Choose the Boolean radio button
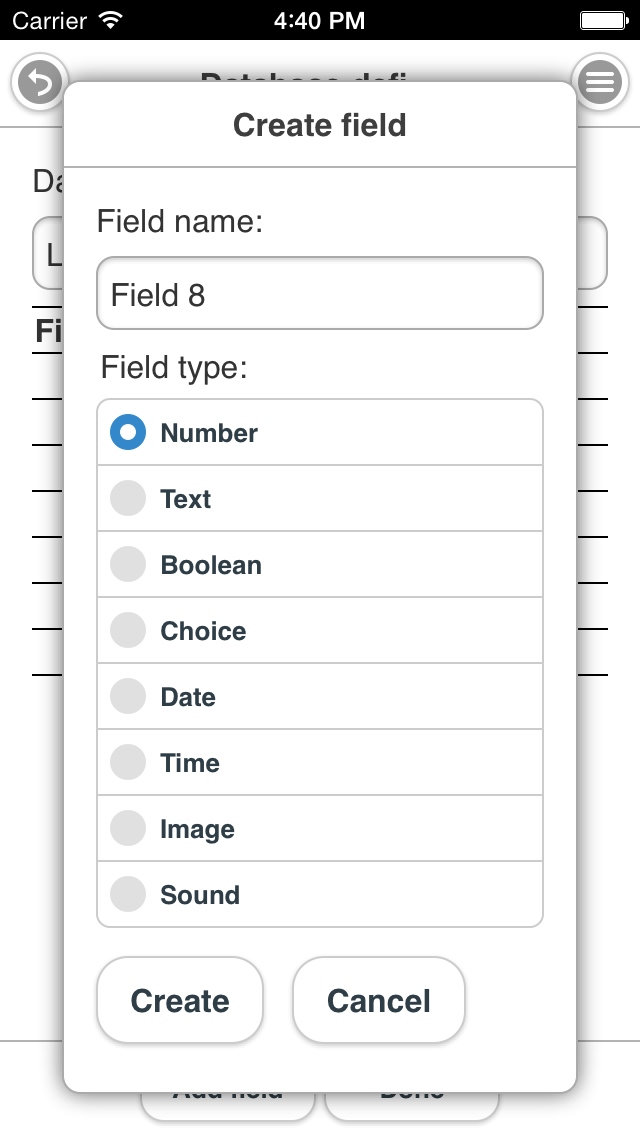 (x=128, y=565)
